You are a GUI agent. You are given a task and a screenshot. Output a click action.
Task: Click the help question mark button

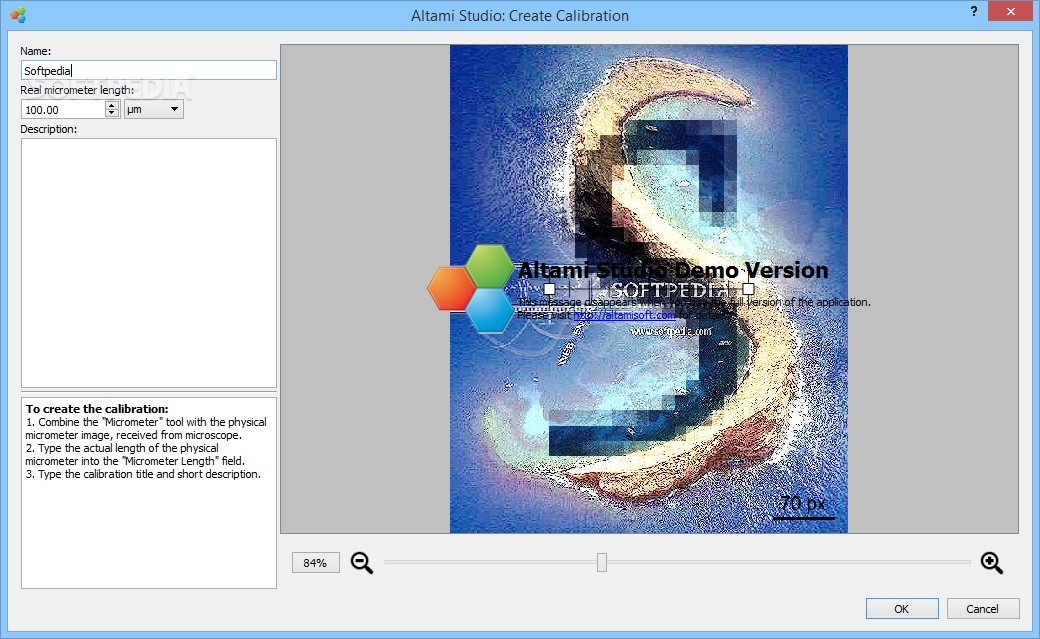[x=973, y=11]
